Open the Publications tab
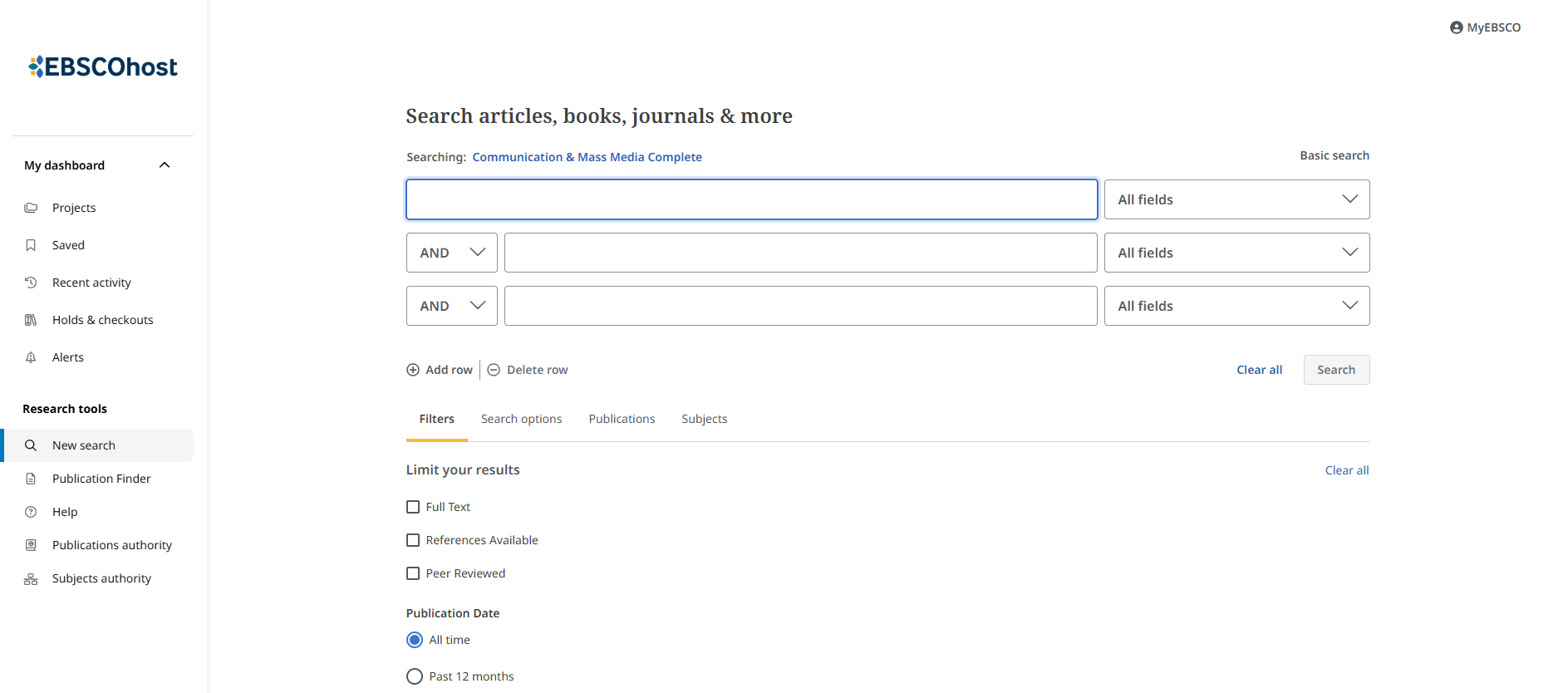Viewport: 1568px width, 693px height. click(x=622, y=419)
